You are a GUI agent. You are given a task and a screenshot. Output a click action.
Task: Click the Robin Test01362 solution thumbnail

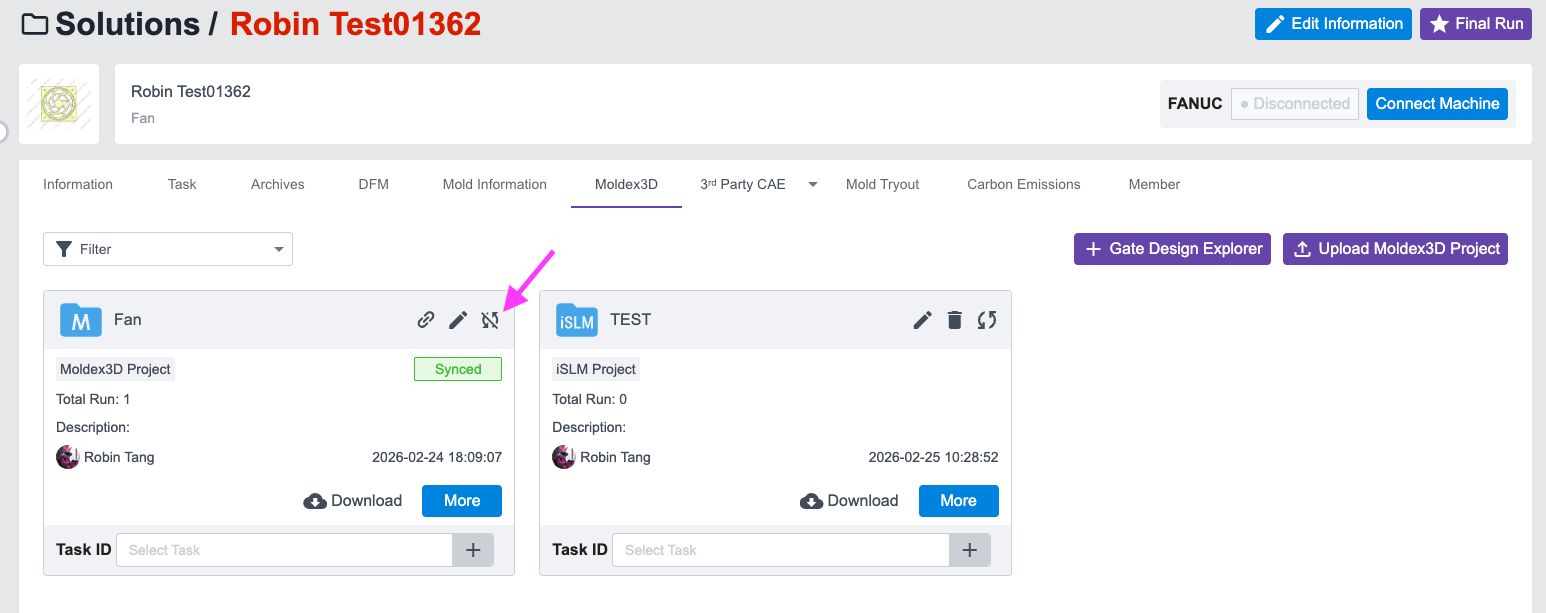(59, 104)
